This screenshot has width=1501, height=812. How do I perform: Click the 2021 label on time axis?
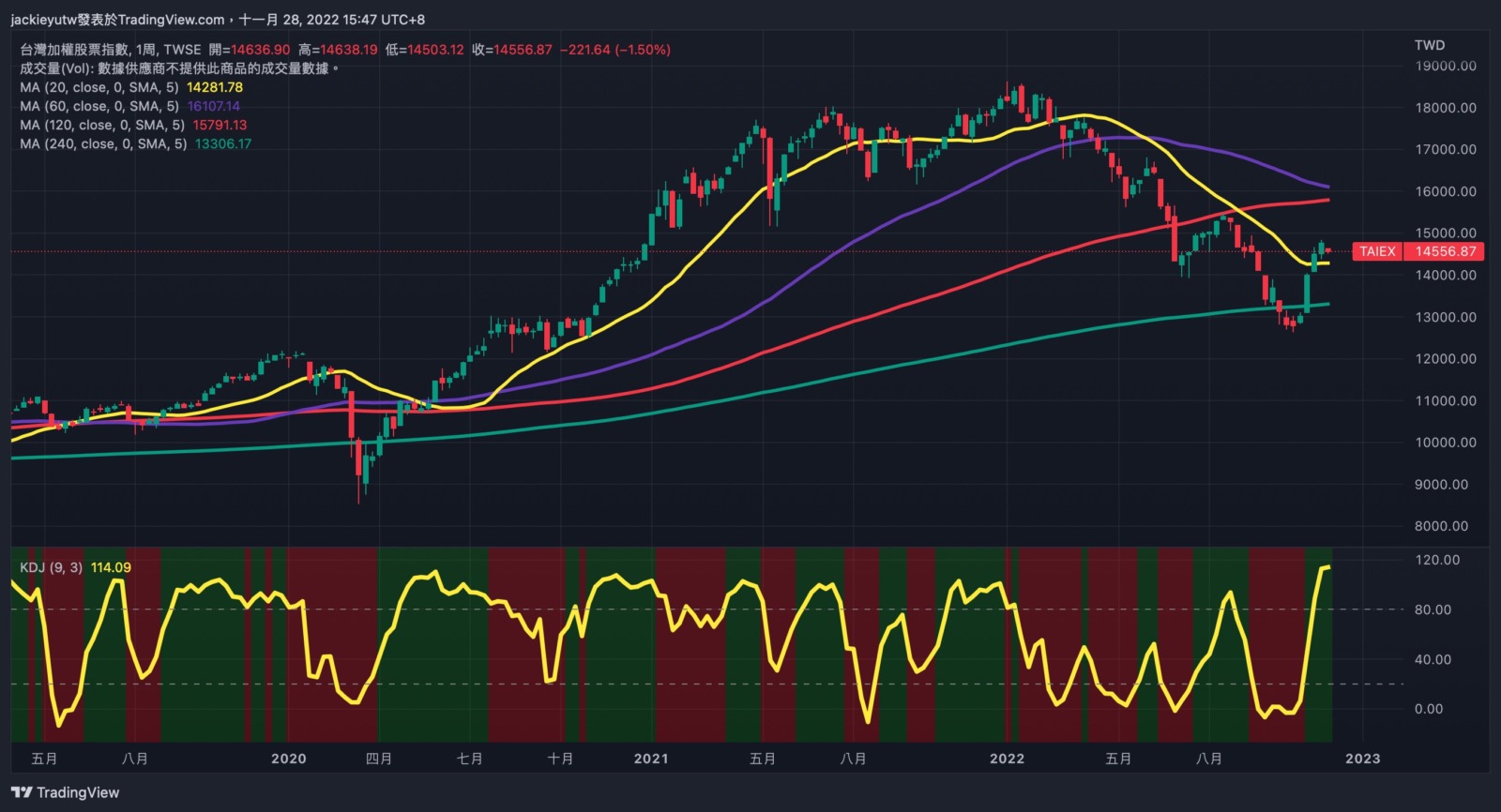[x=651, y=759]
